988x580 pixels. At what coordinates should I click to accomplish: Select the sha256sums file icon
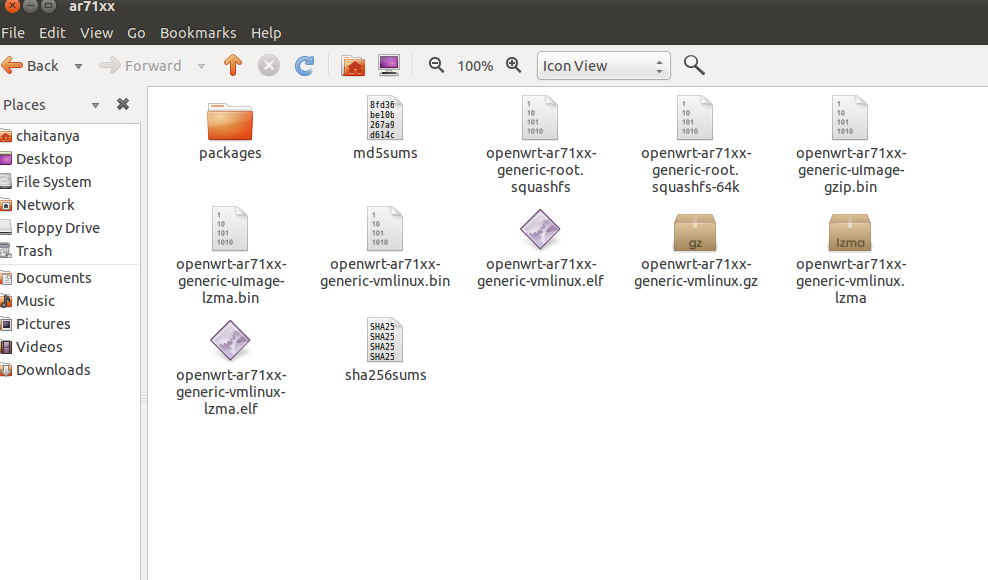tap(385, 340)
